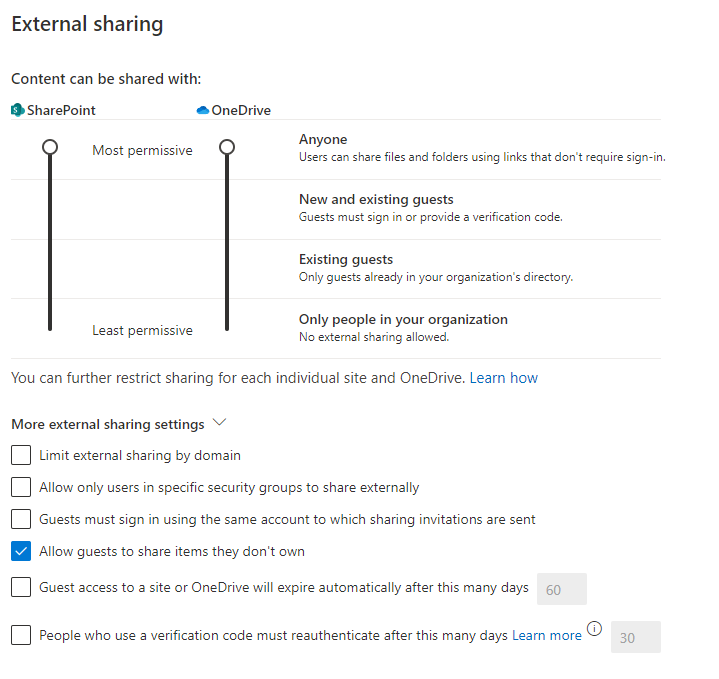Click the guest access expiry days field showing 60
The image size is (719, 679).
562,589
